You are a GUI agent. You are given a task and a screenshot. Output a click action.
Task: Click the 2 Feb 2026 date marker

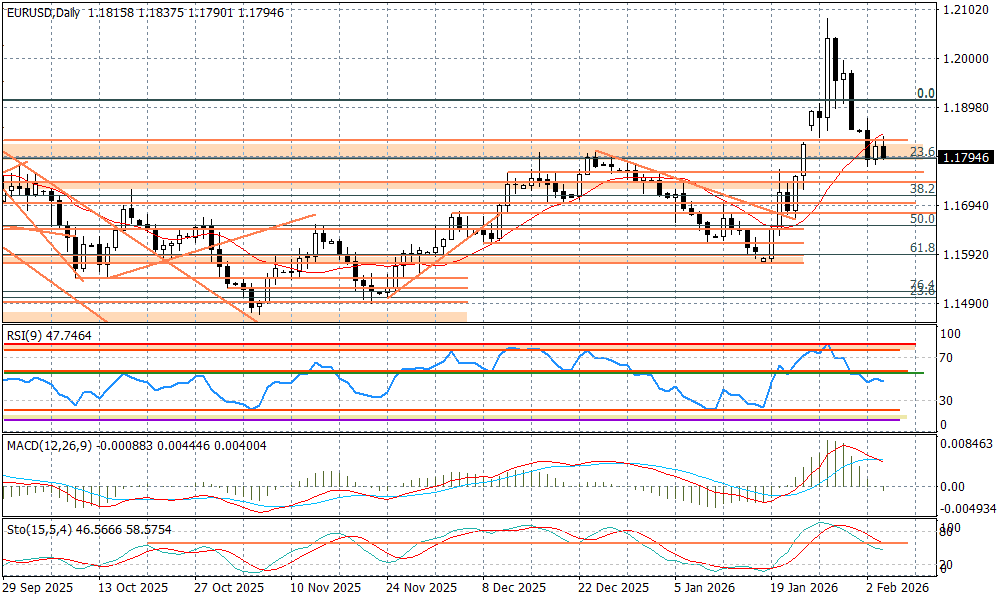pos(895,589)
